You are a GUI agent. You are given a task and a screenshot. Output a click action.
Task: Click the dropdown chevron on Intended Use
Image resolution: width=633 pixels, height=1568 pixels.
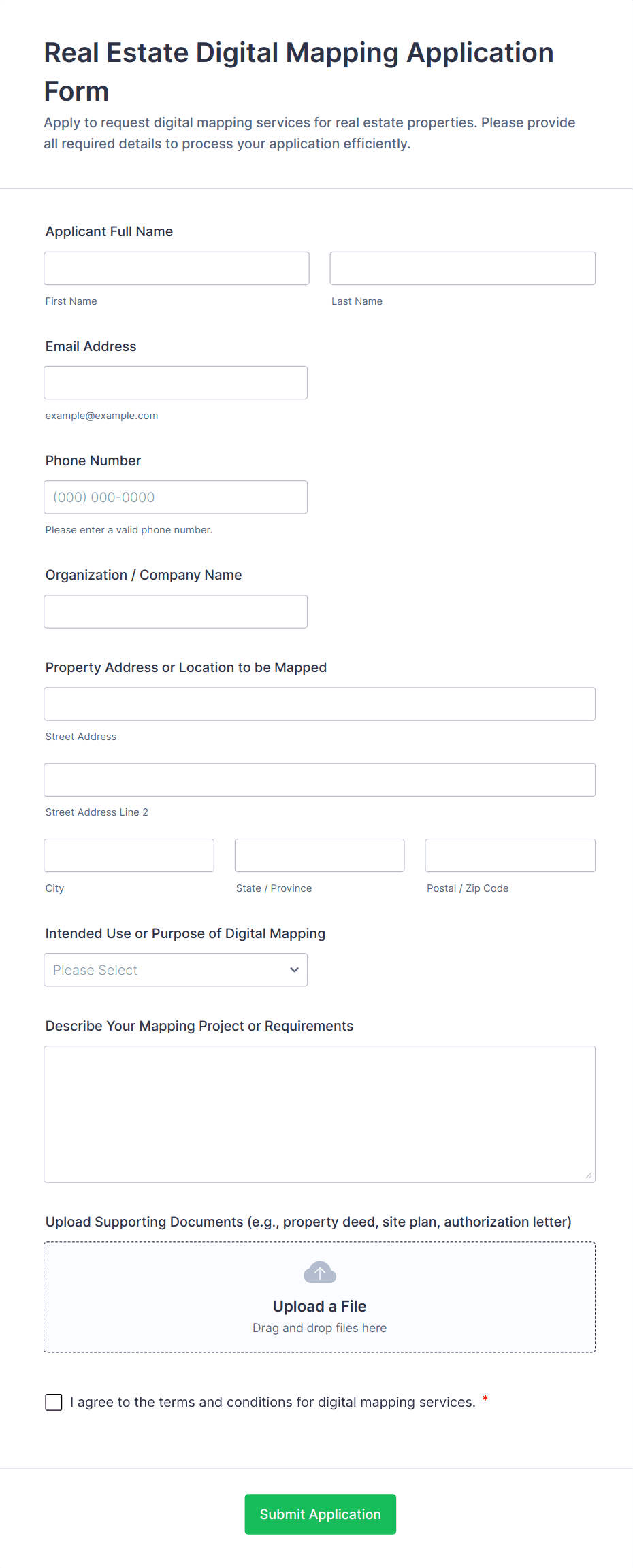(293, 969)
